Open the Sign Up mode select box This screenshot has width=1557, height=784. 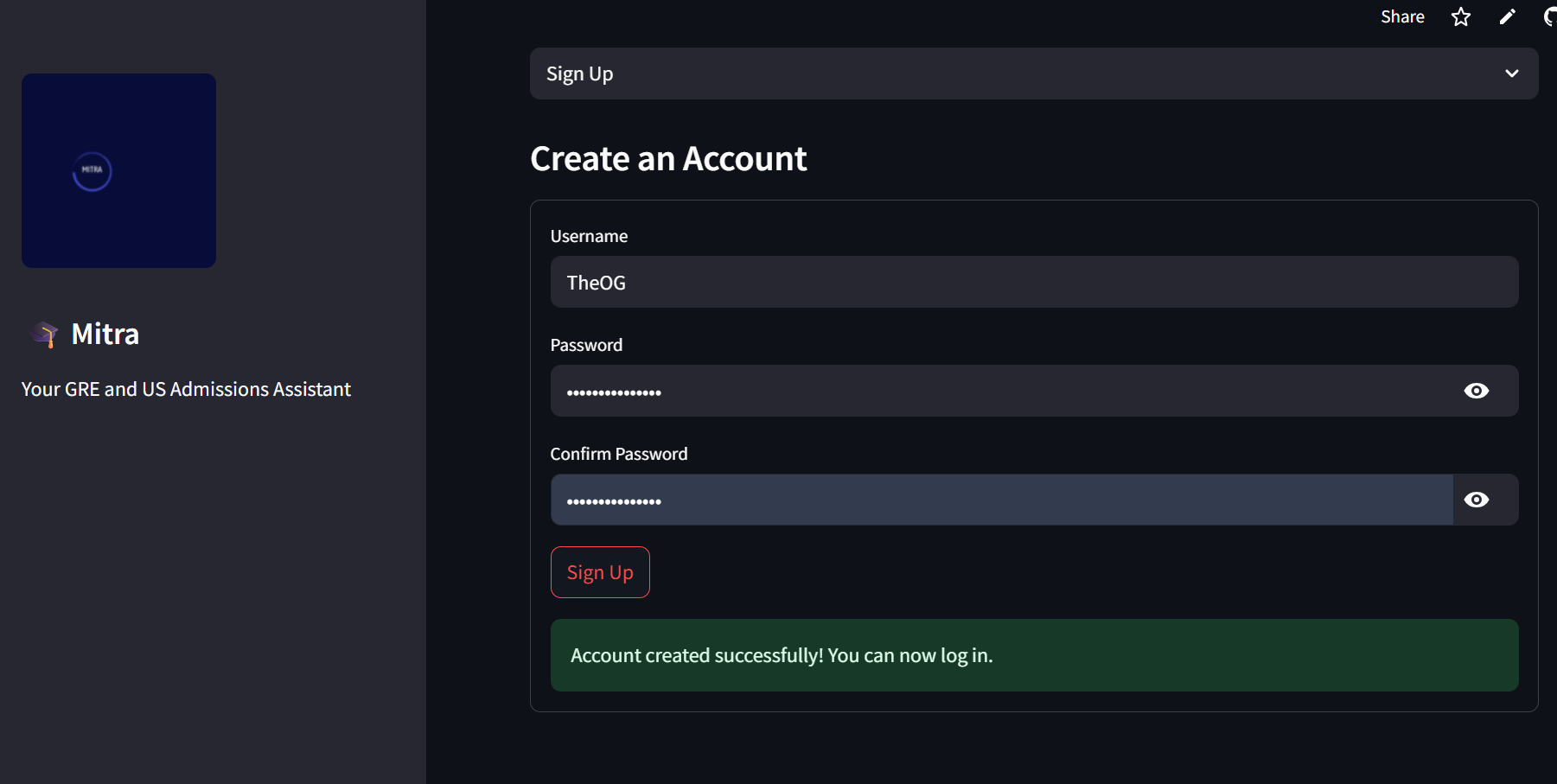pos(1020,73)
